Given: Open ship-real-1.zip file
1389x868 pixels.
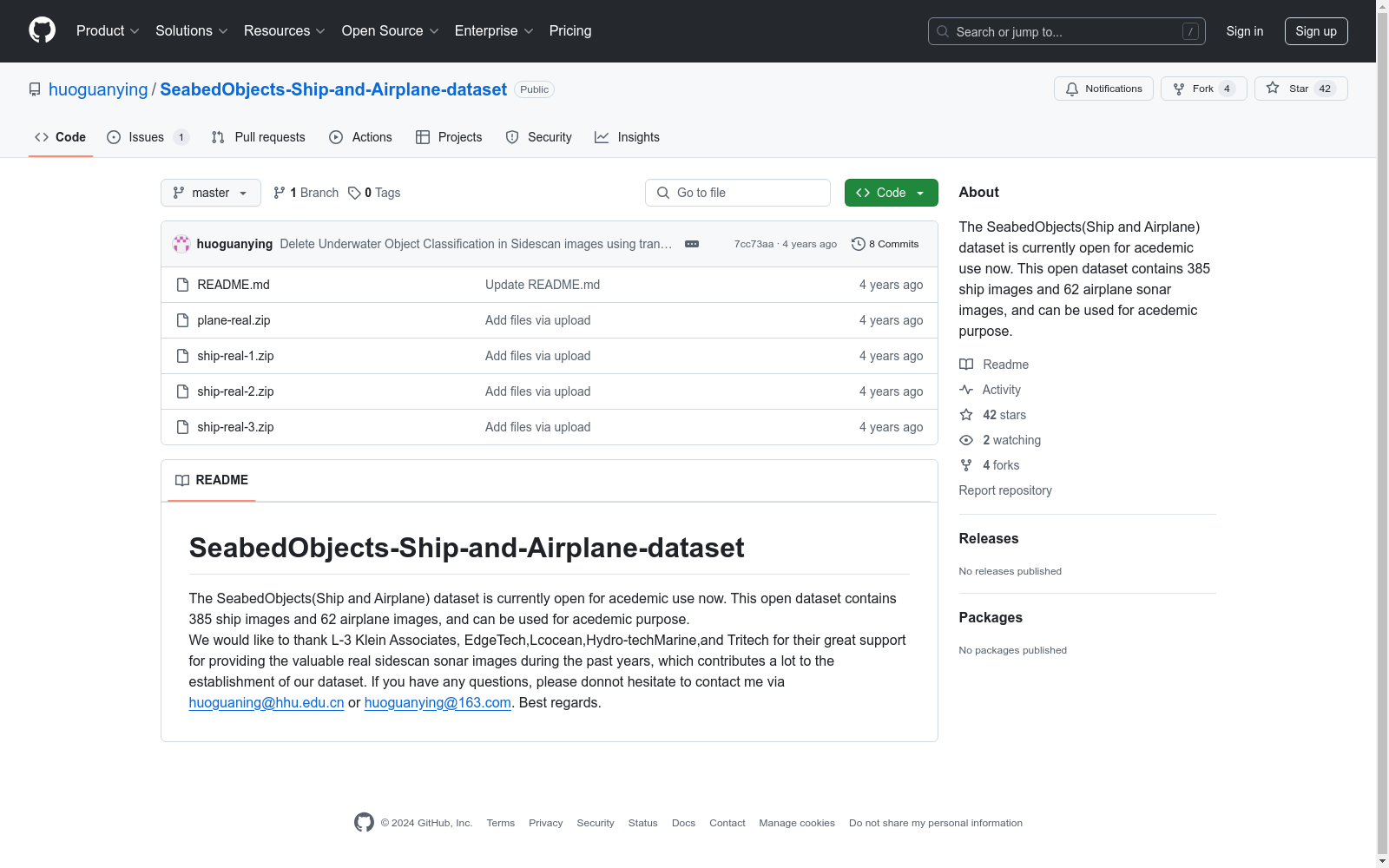Looking at the screenshot, I should [x=235, y=356].
